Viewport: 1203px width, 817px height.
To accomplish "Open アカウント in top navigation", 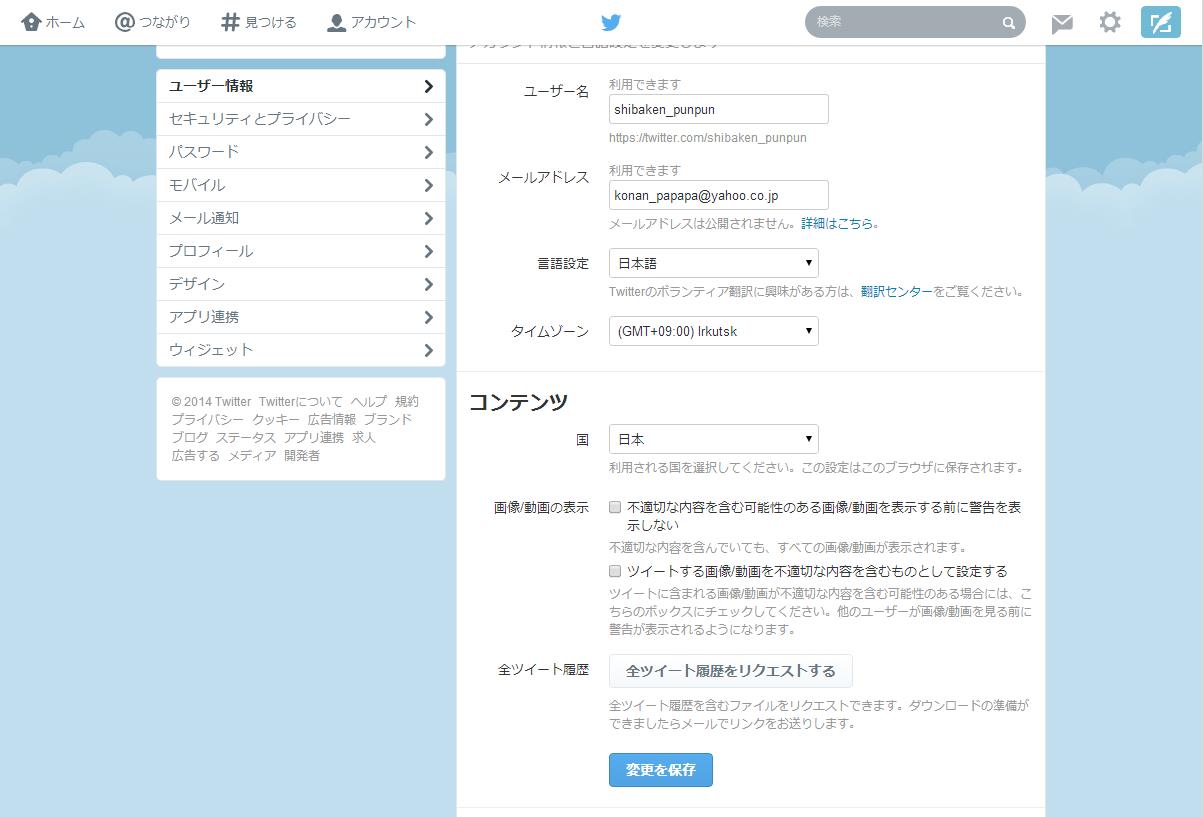I will pos(372,22).
